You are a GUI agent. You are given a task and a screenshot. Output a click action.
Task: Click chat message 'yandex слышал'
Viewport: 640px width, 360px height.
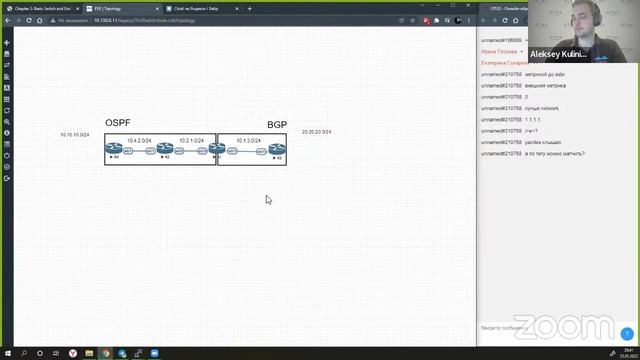coord(543,142)
